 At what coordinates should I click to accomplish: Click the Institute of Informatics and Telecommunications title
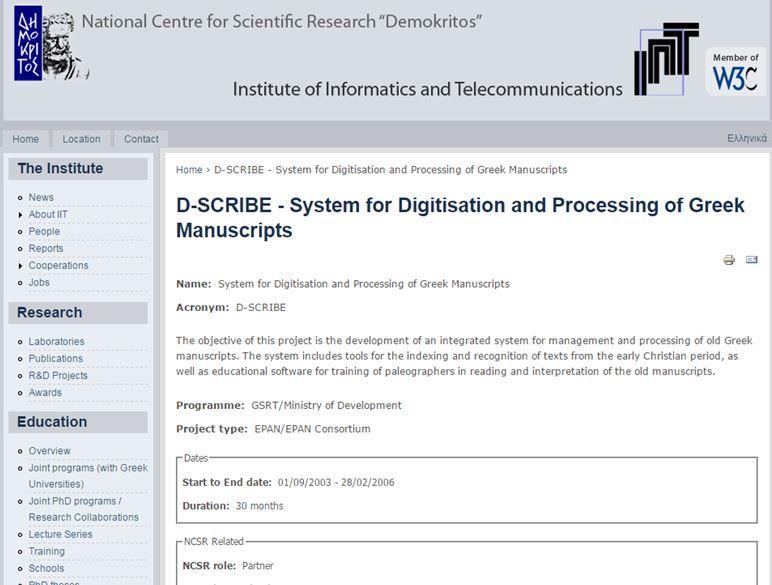coord(427,89)
